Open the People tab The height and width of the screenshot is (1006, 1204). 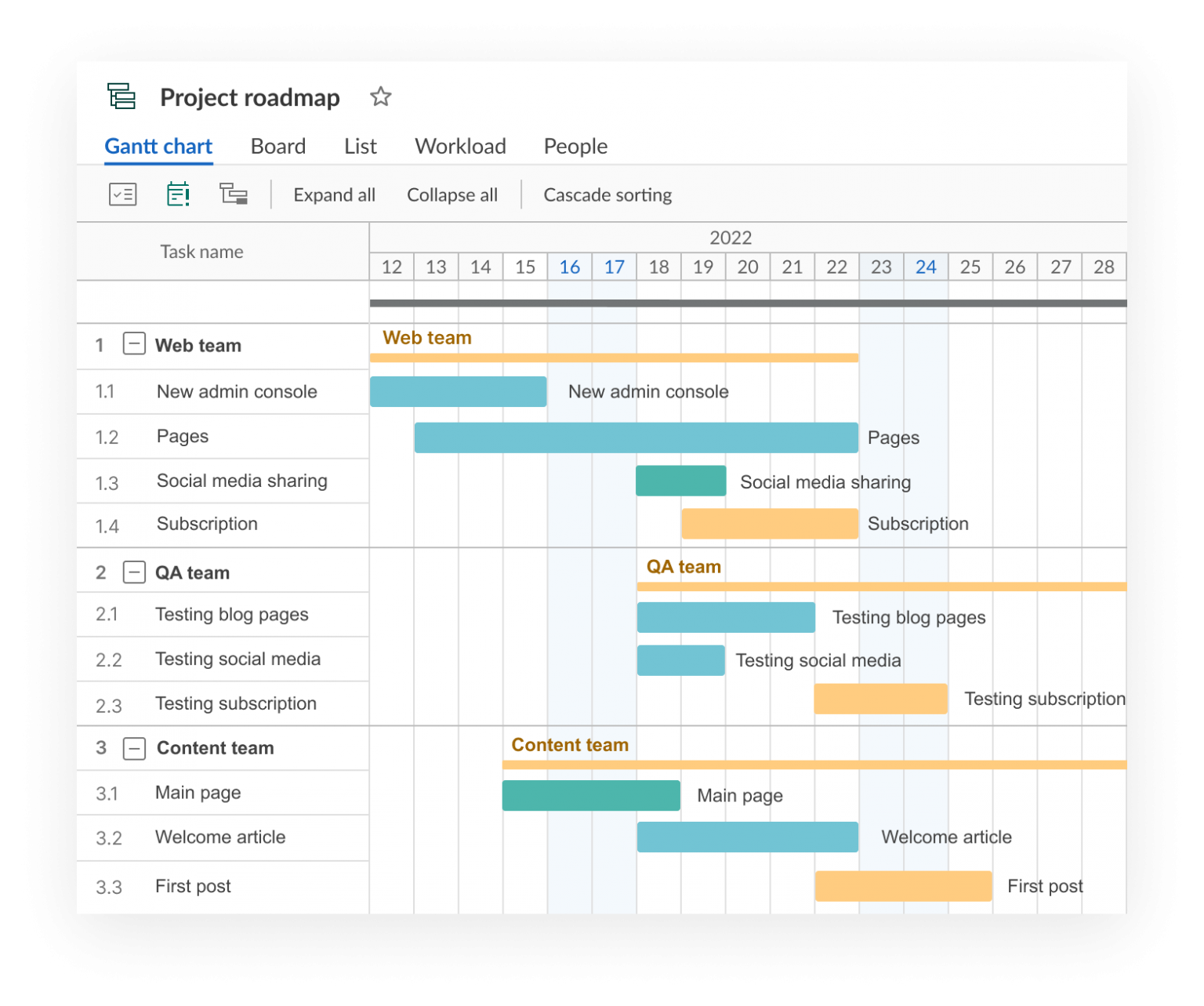(x=576, y=147)
